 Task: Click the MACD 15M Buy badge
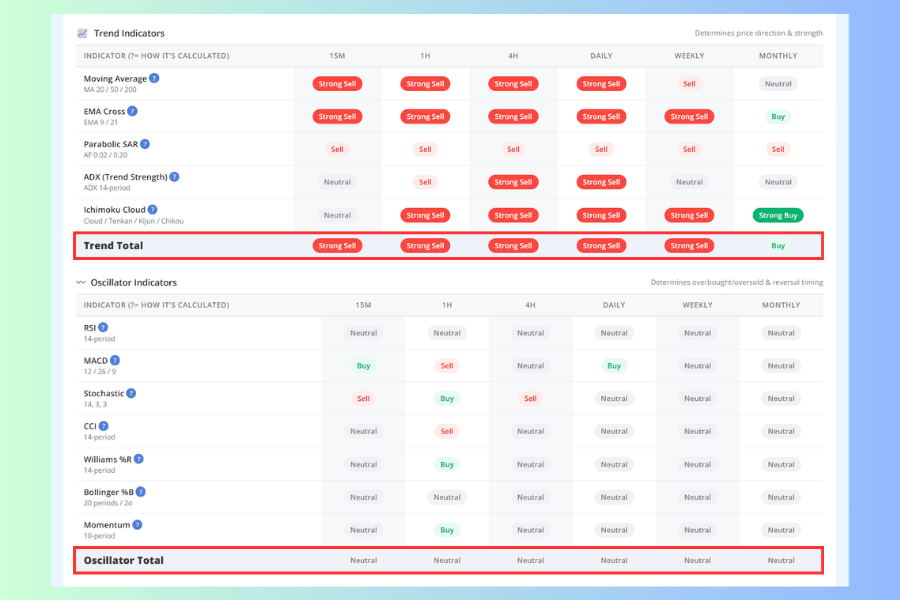[363, 366]
